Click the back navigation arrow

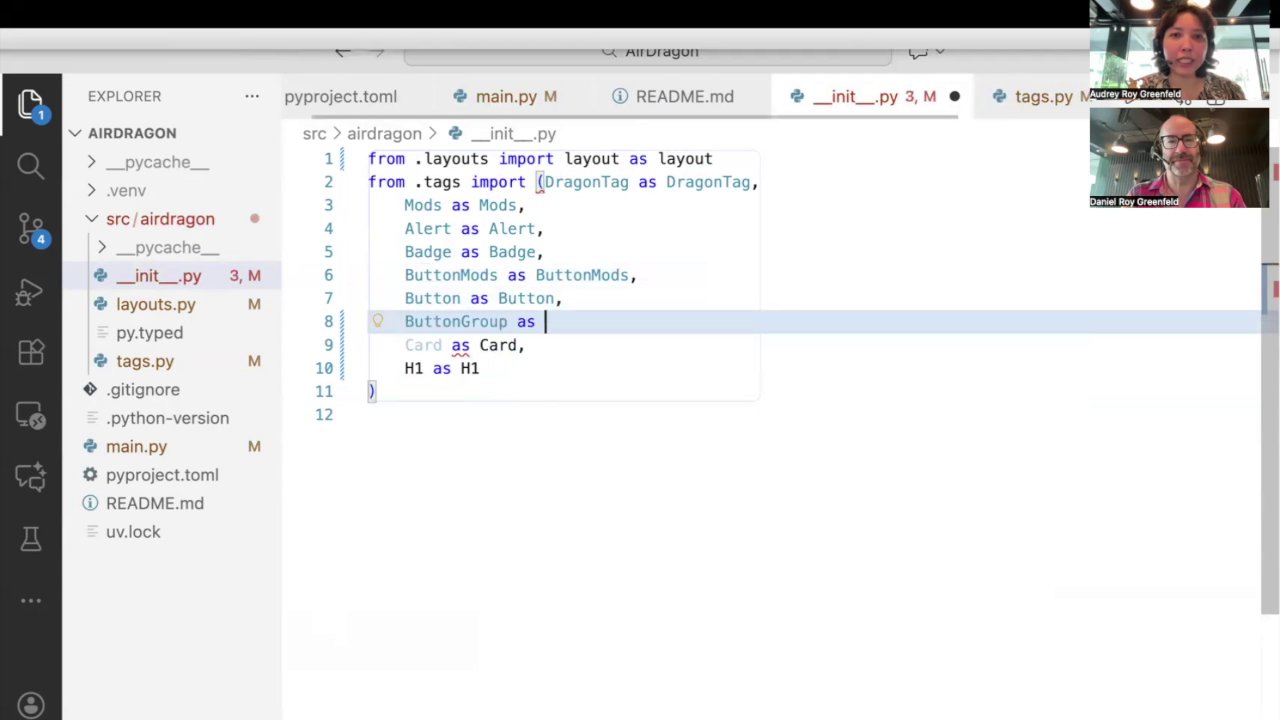(x=343, y=51)
